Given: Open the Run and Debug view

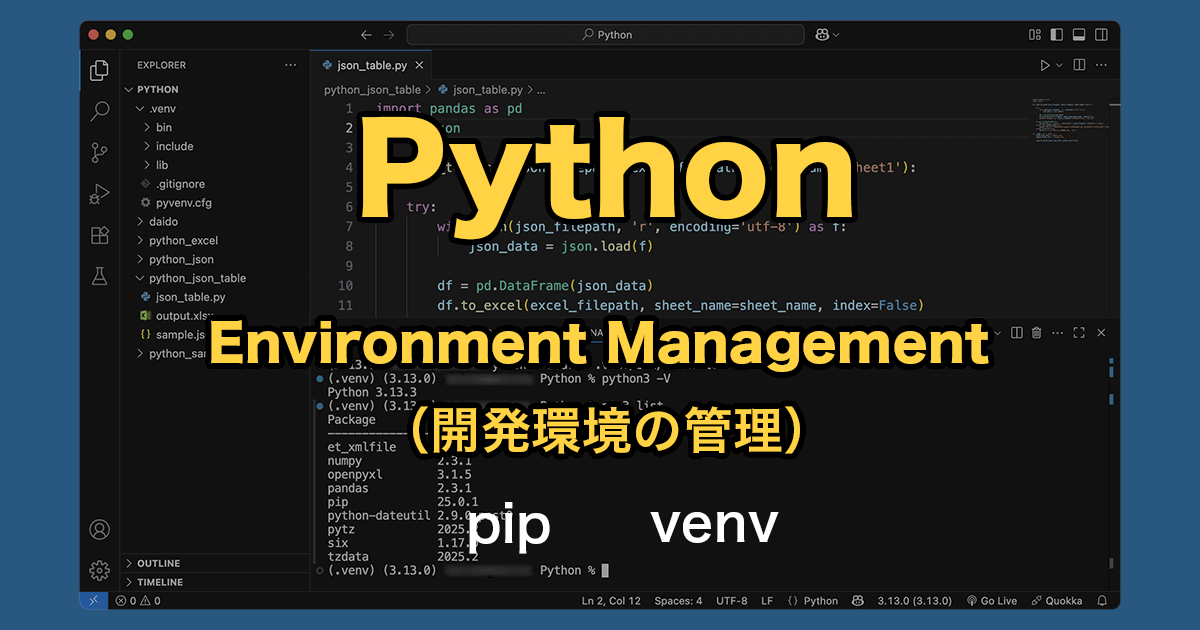Looking at the screenshot, I should pyautogui.click(x=99, y=193).
